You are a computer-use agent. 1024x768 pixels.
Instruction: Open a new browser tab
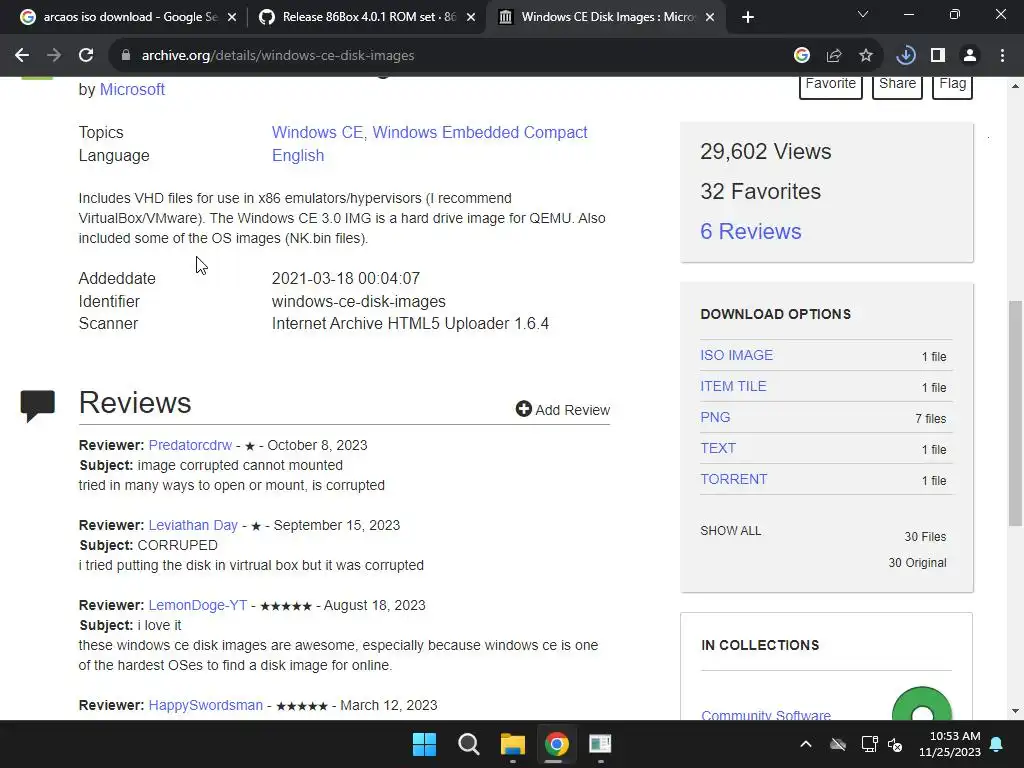[x=748, y=17]
